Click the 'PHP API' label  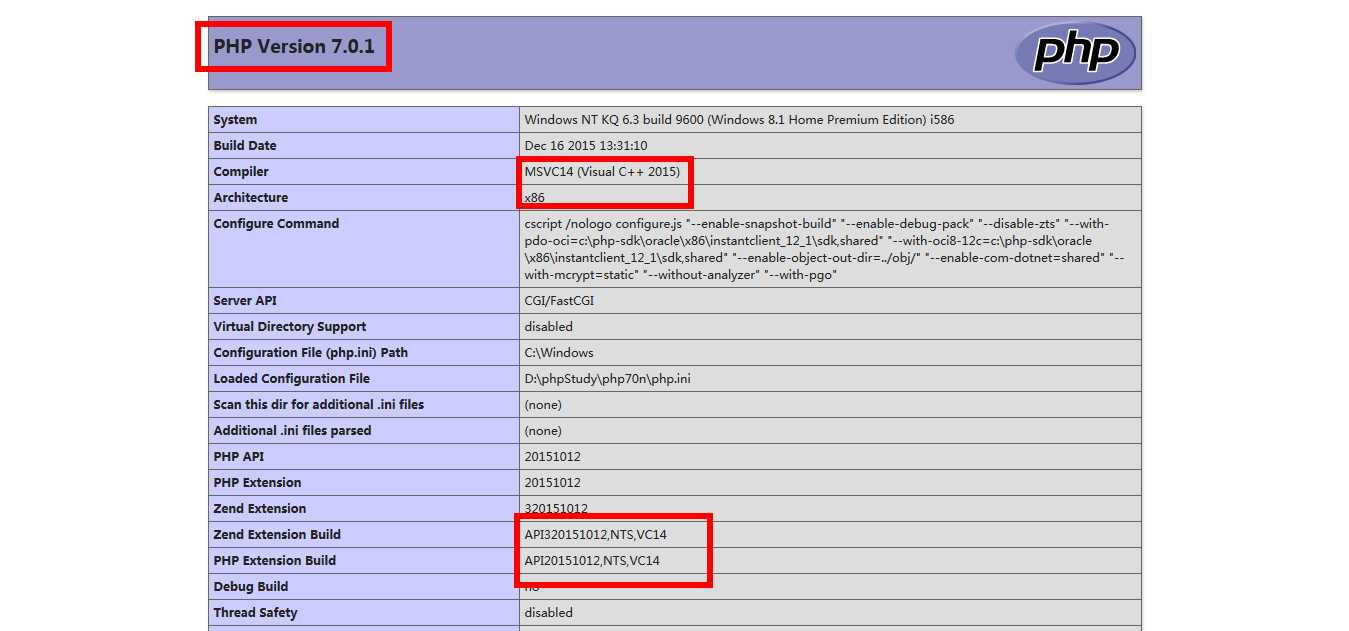coord(237,457)
